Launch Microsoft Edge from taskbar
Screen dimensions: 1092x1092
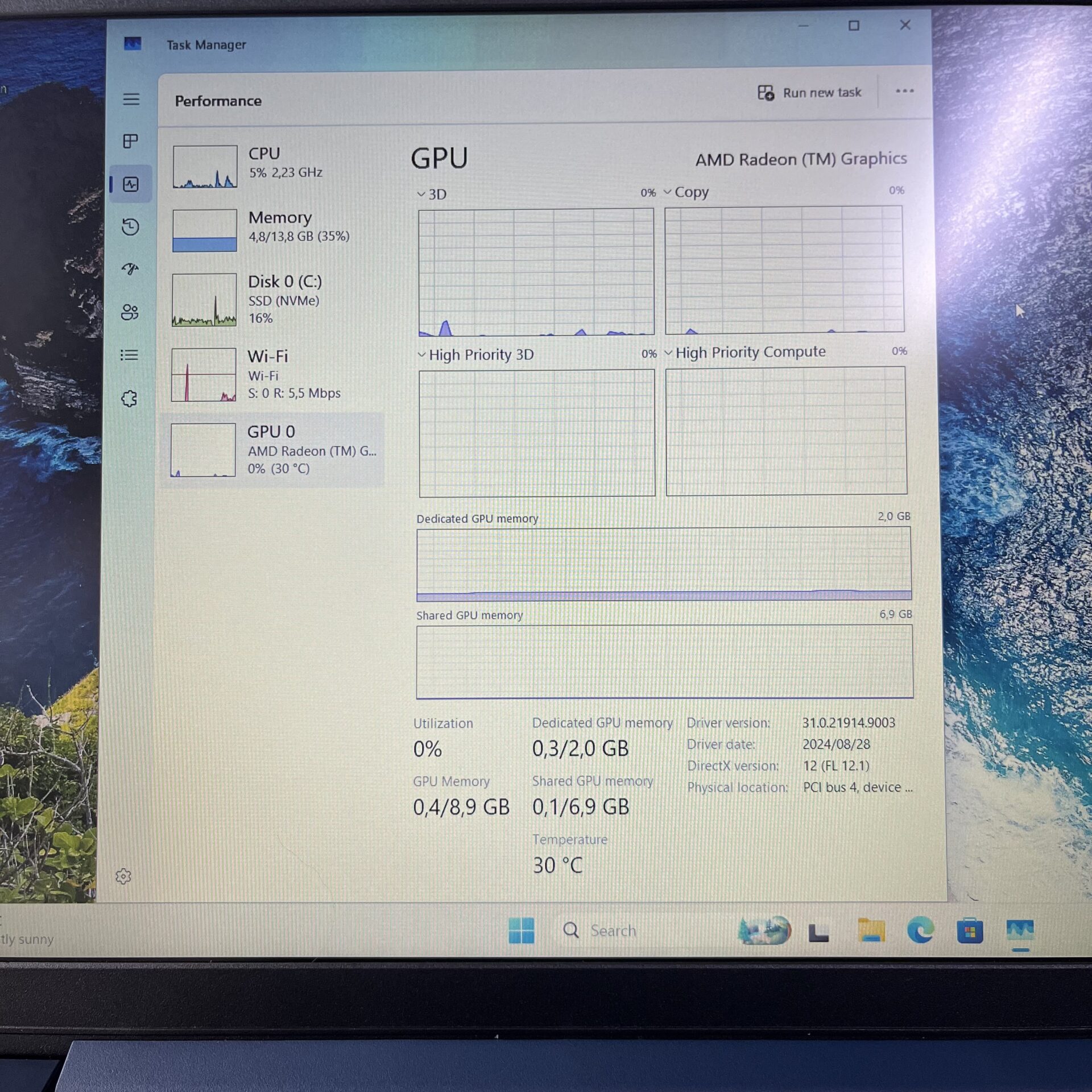[x=920, y=930]
